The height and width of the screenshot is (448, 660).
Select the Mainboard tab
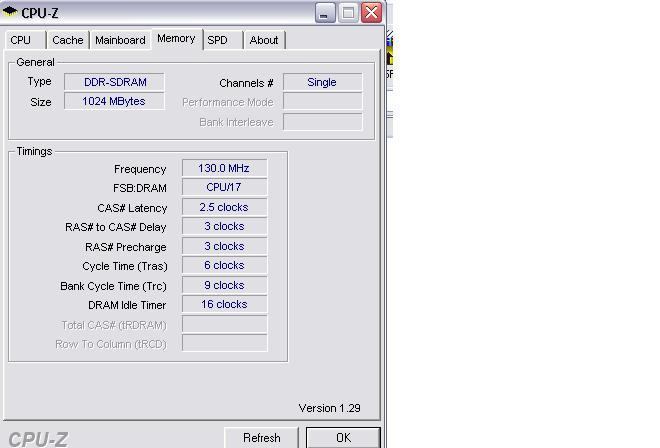click(120, 40)
